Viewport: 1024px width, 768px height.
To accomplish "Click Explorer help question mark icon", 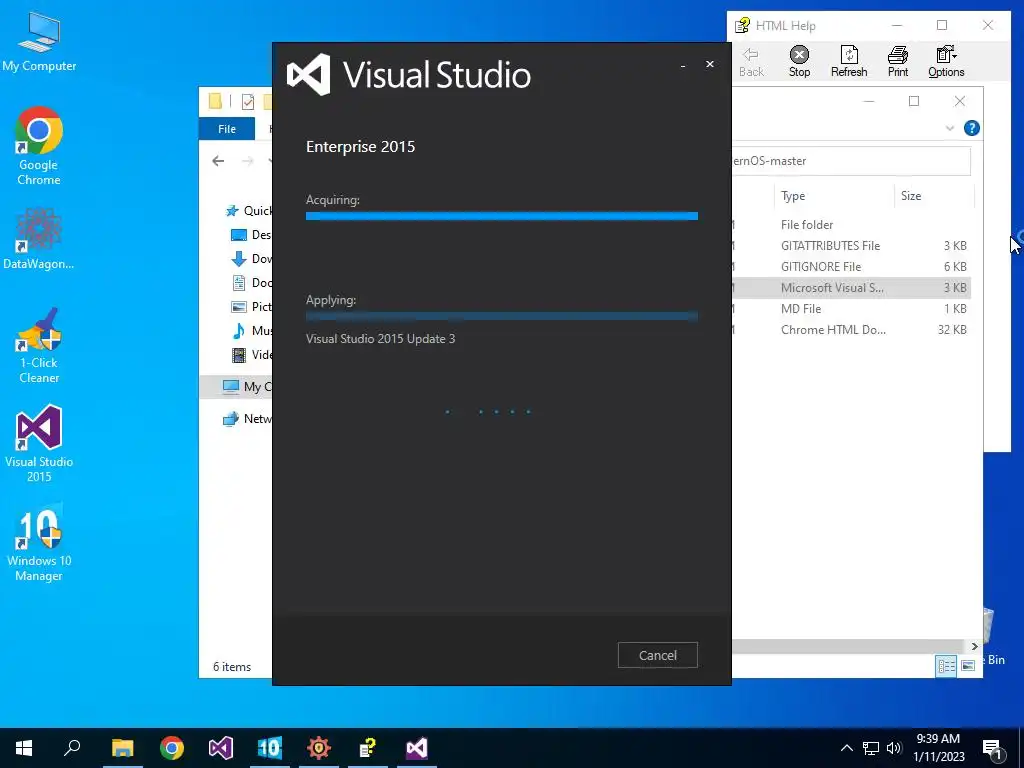I will (x=971, y=128).
